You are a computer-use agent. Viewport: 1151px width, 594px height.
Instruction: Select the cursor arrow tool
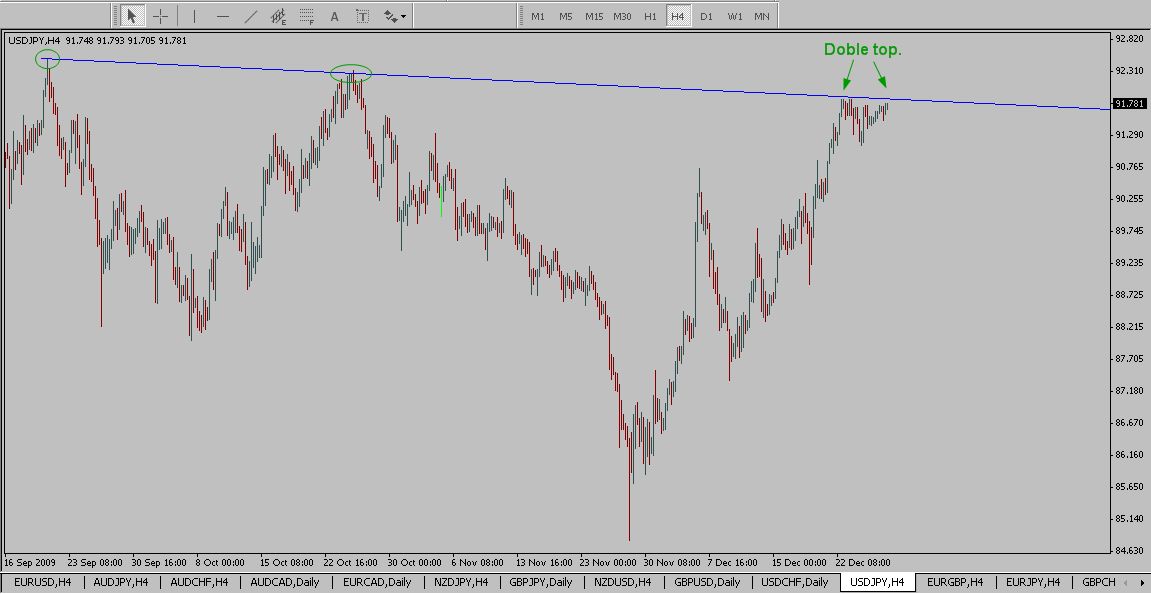click(131, 16)
